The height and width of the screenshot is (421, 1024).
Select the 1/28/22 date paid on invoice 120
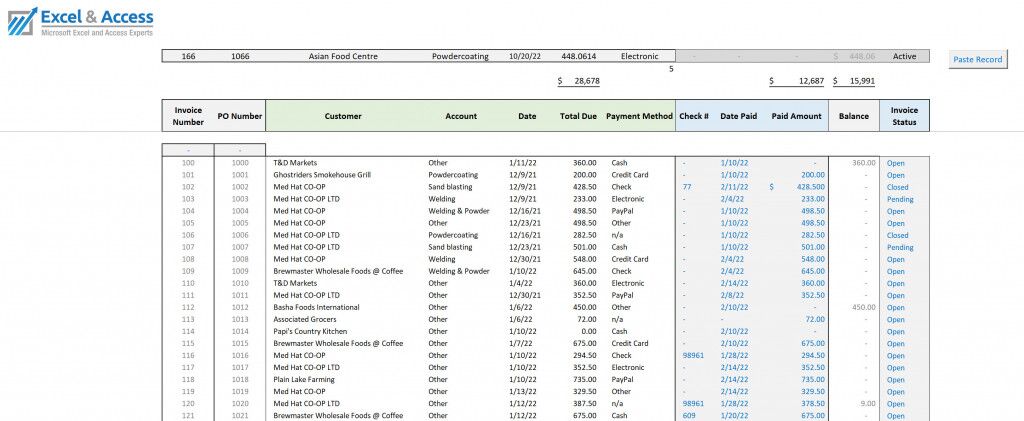[734, 403]
